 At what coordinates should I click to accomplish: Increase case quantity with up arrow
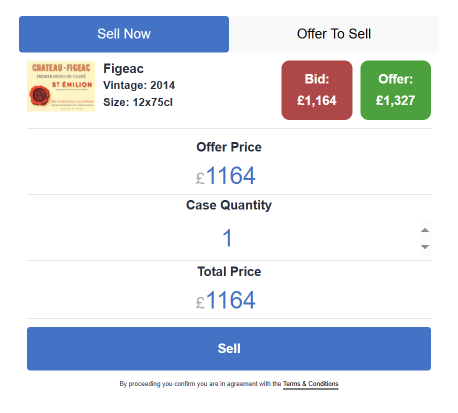click(425, 230)
